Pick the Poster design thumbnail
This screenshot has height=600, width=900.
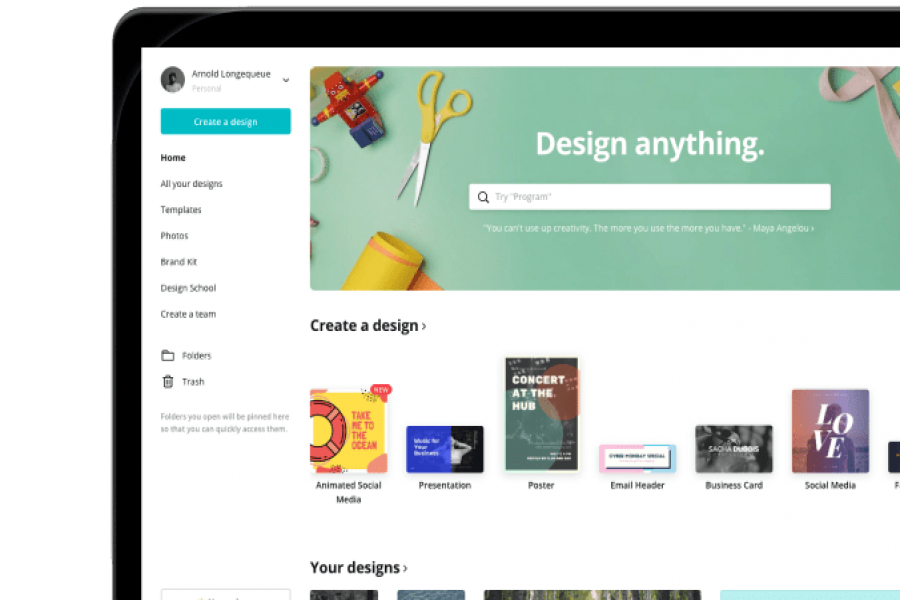click(x=541, y=414)
